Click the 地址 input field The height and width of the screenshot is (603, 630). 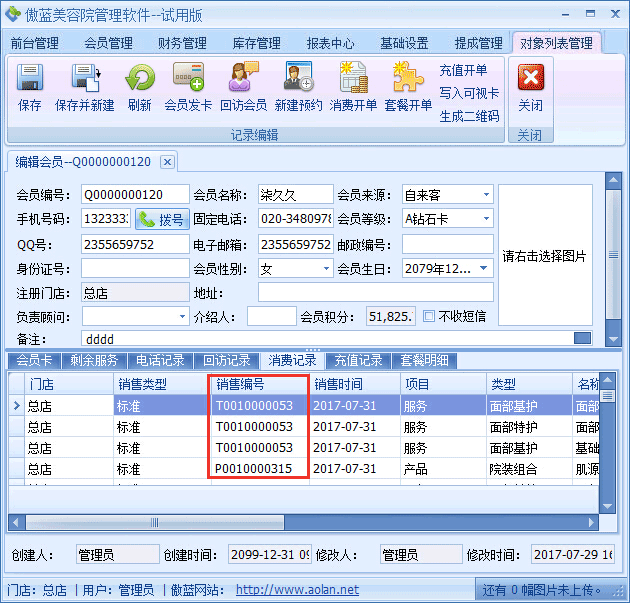pos(376,292)
